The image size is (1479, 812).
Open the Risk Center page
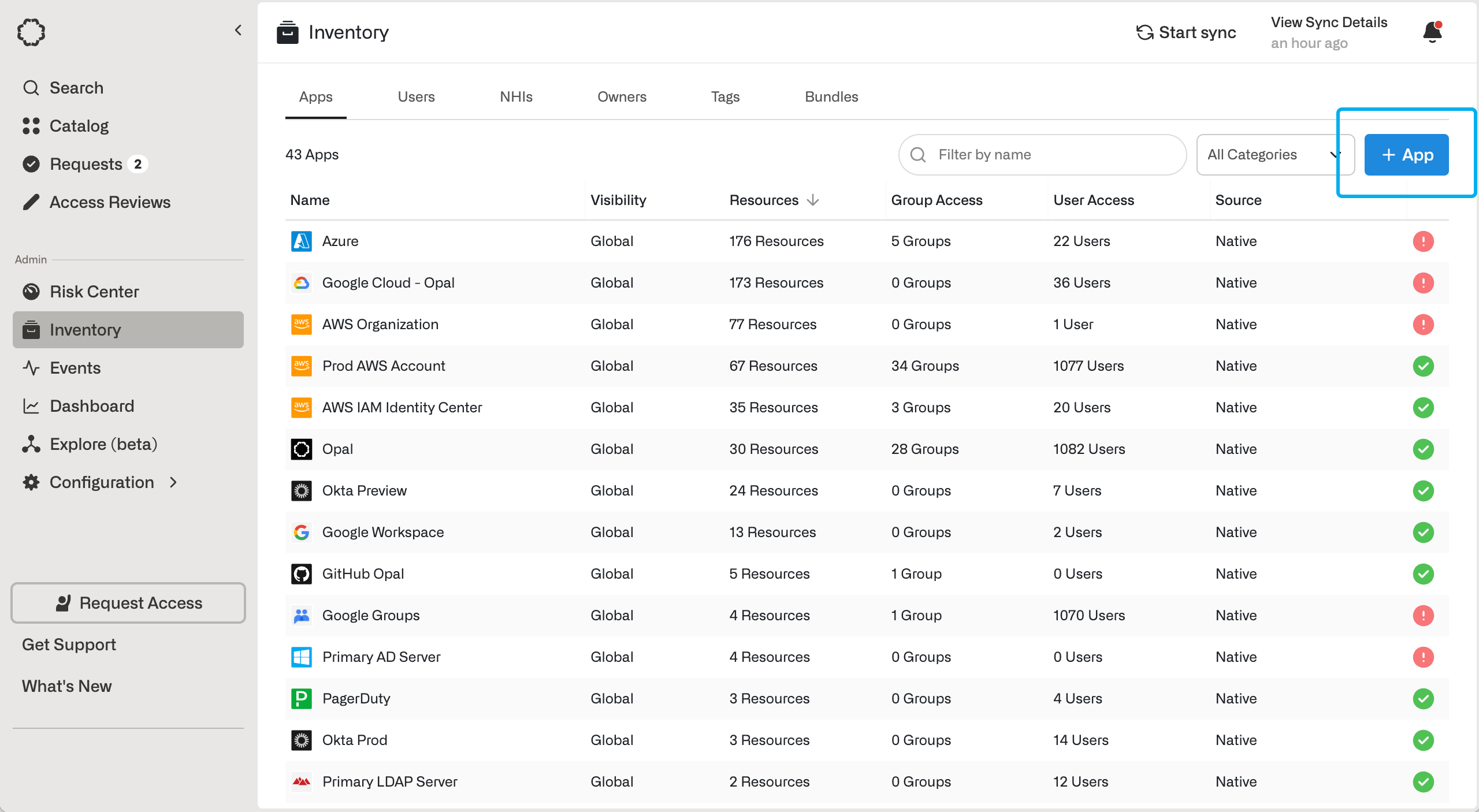(x=94, y=292)
